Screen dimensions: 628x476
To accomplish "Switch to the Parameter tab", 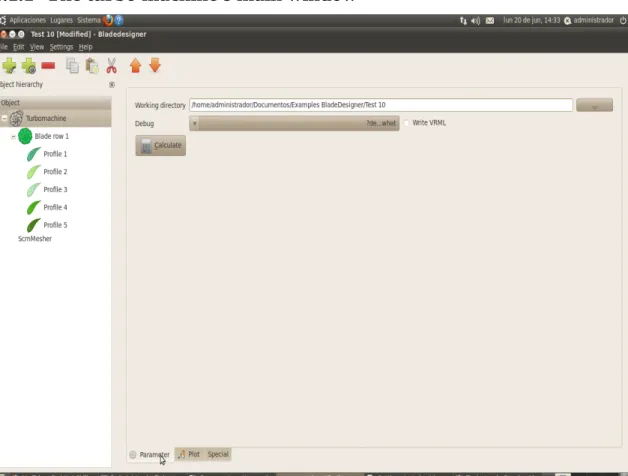I will [150, 455].
